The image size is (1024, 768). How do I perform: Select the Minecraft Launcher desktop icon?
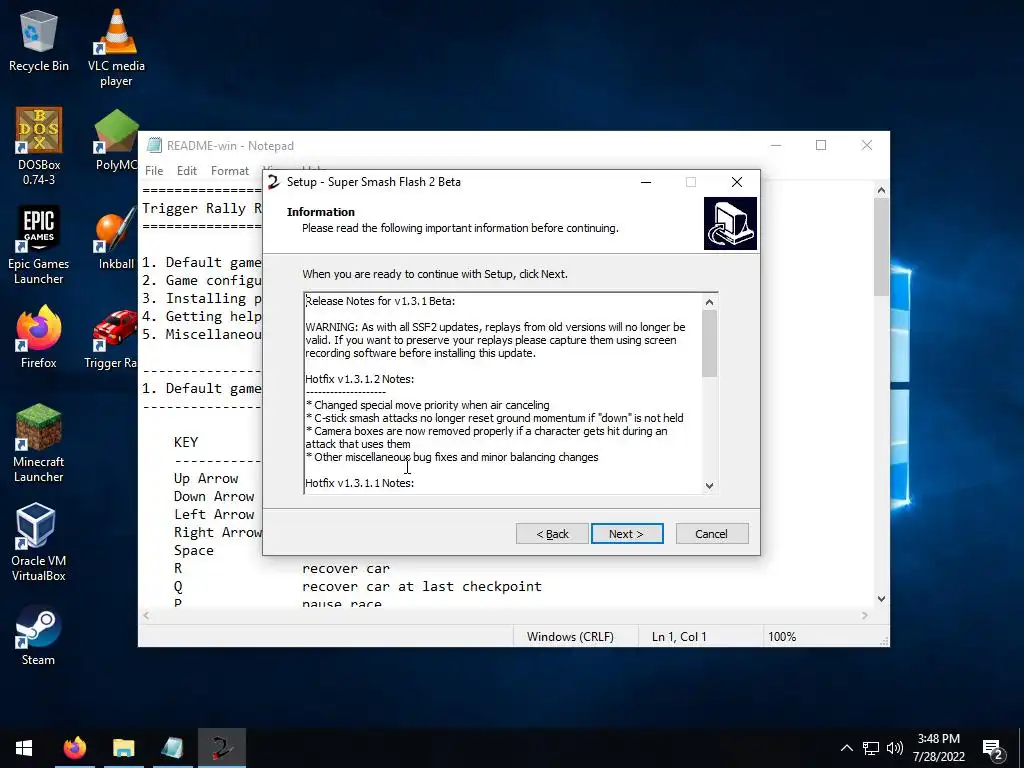click(39, 443)
